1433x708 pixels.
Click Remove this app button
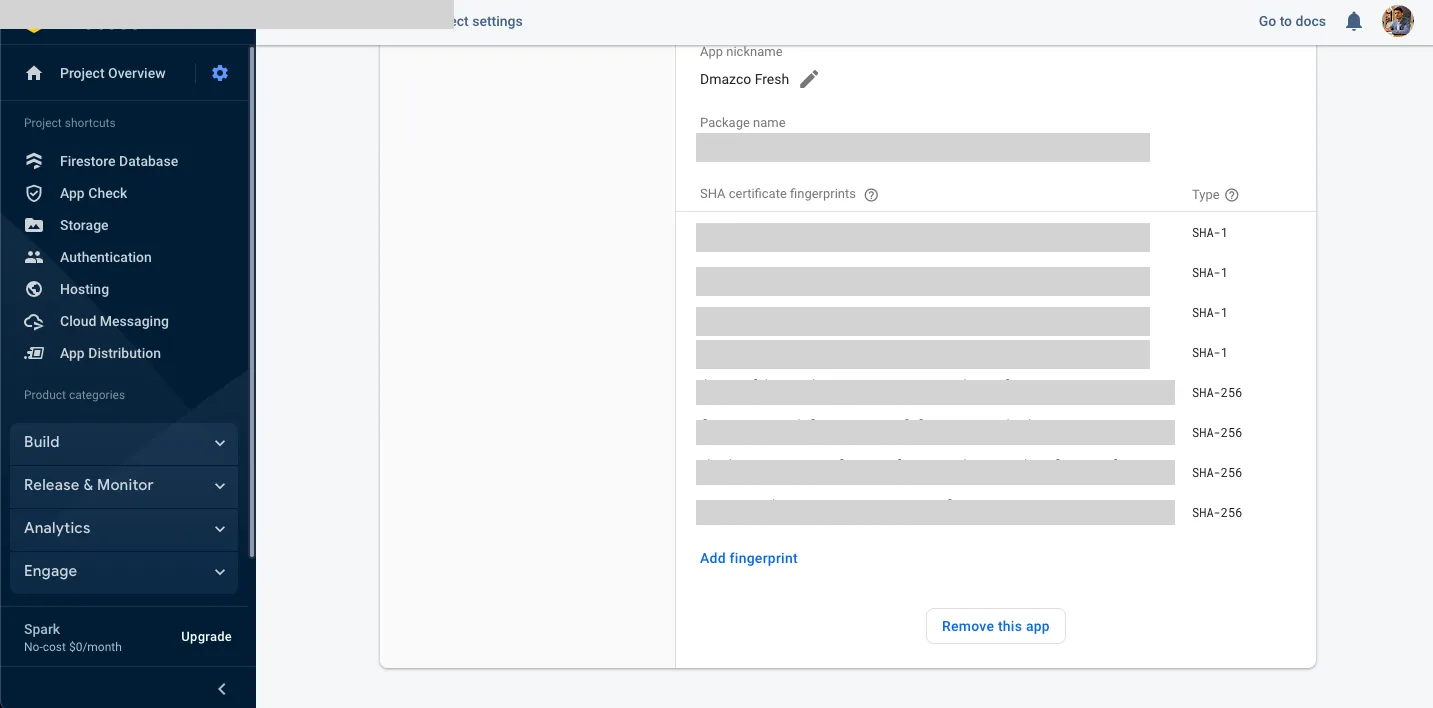point(995,626)
